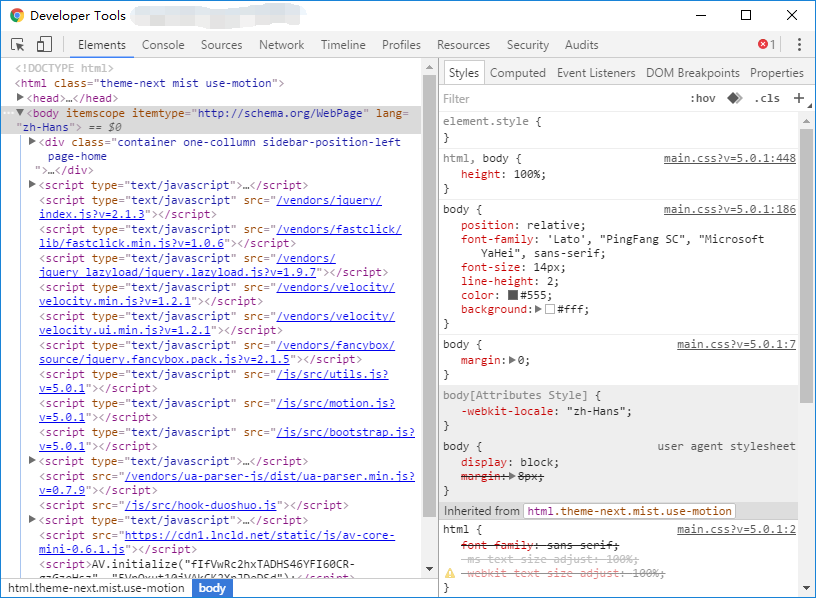This screenshot has height=598, width=816.
Task: Click the Styles pane scrollbar down arrow
Action: (x=806, y=588)
